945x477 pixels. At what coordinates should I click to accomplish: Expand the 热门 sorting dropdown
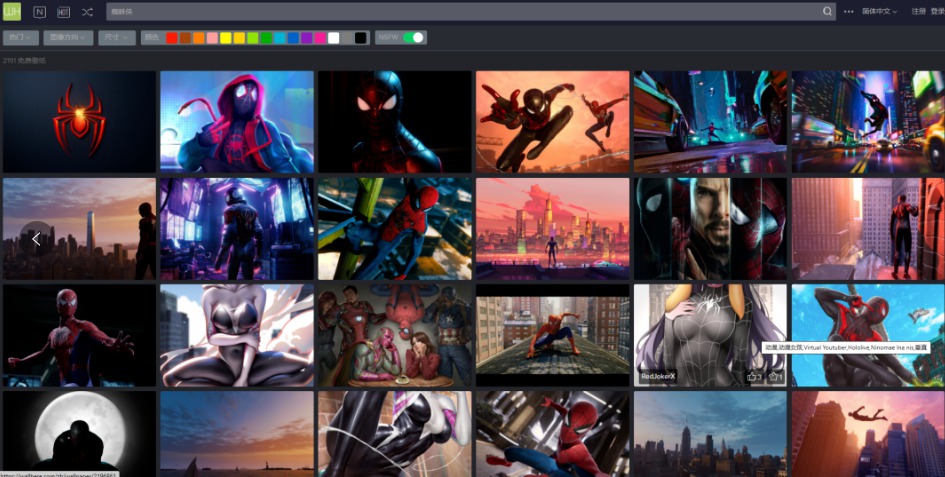[20, 38]
